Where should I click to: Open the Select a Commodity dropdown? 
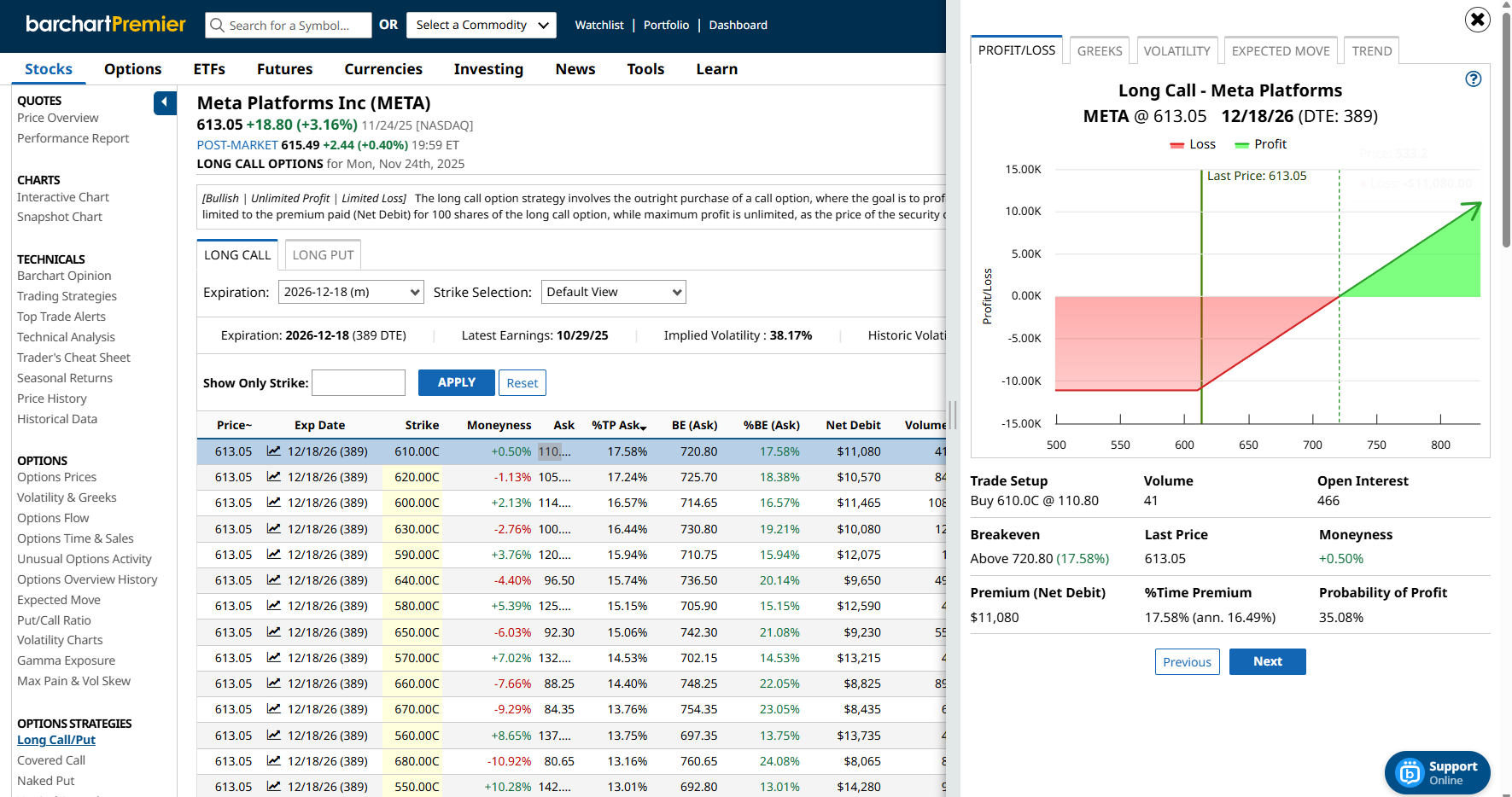click(x=482, y=26)
